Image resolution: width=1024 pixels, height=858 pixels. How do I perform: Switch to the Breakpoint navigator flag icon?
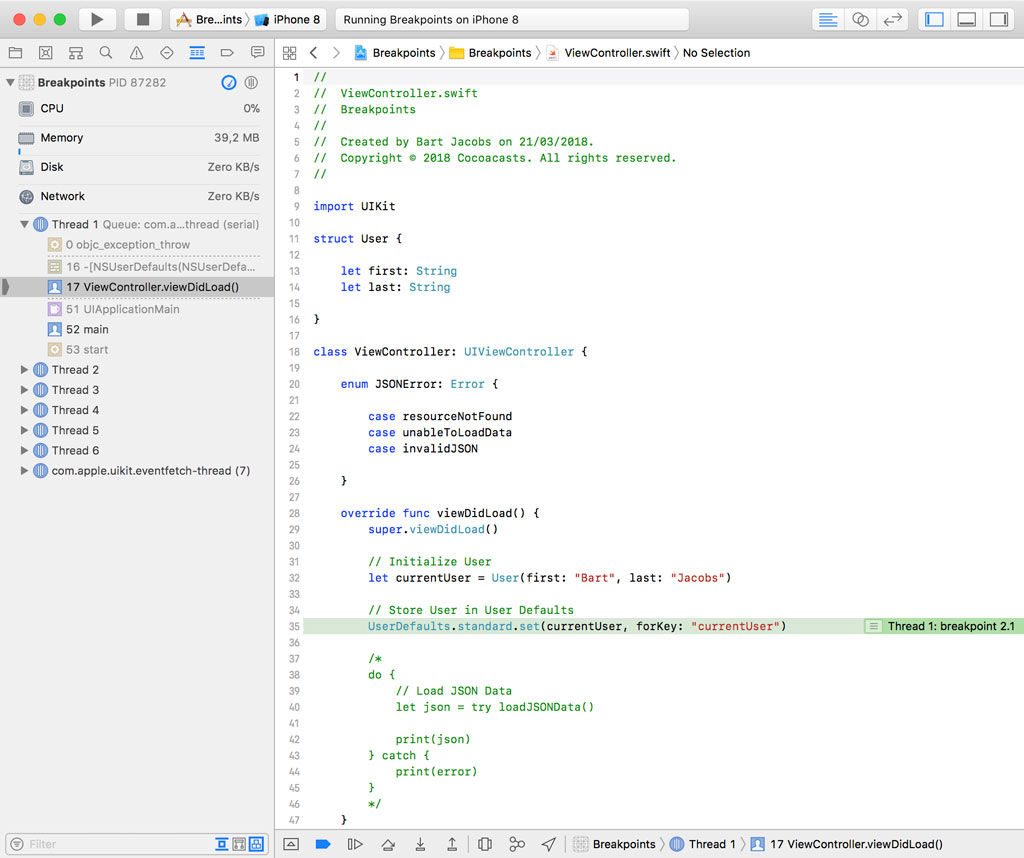226,52
